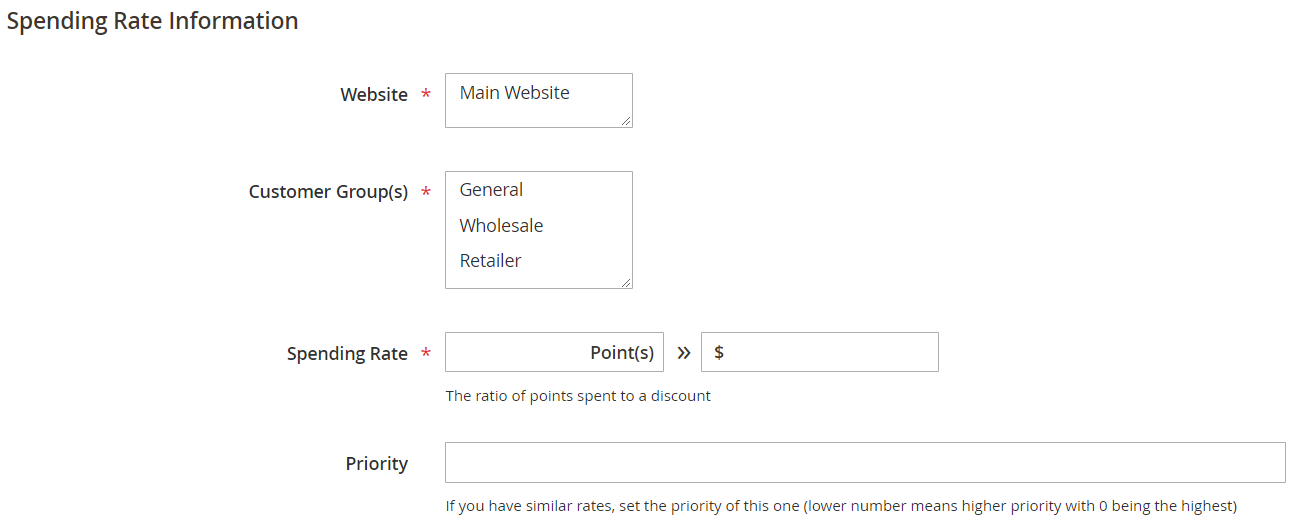Click the Customer Group(s) label
Image resolution: width=1296 pixels, height=526 pixels.
point(328,192)
